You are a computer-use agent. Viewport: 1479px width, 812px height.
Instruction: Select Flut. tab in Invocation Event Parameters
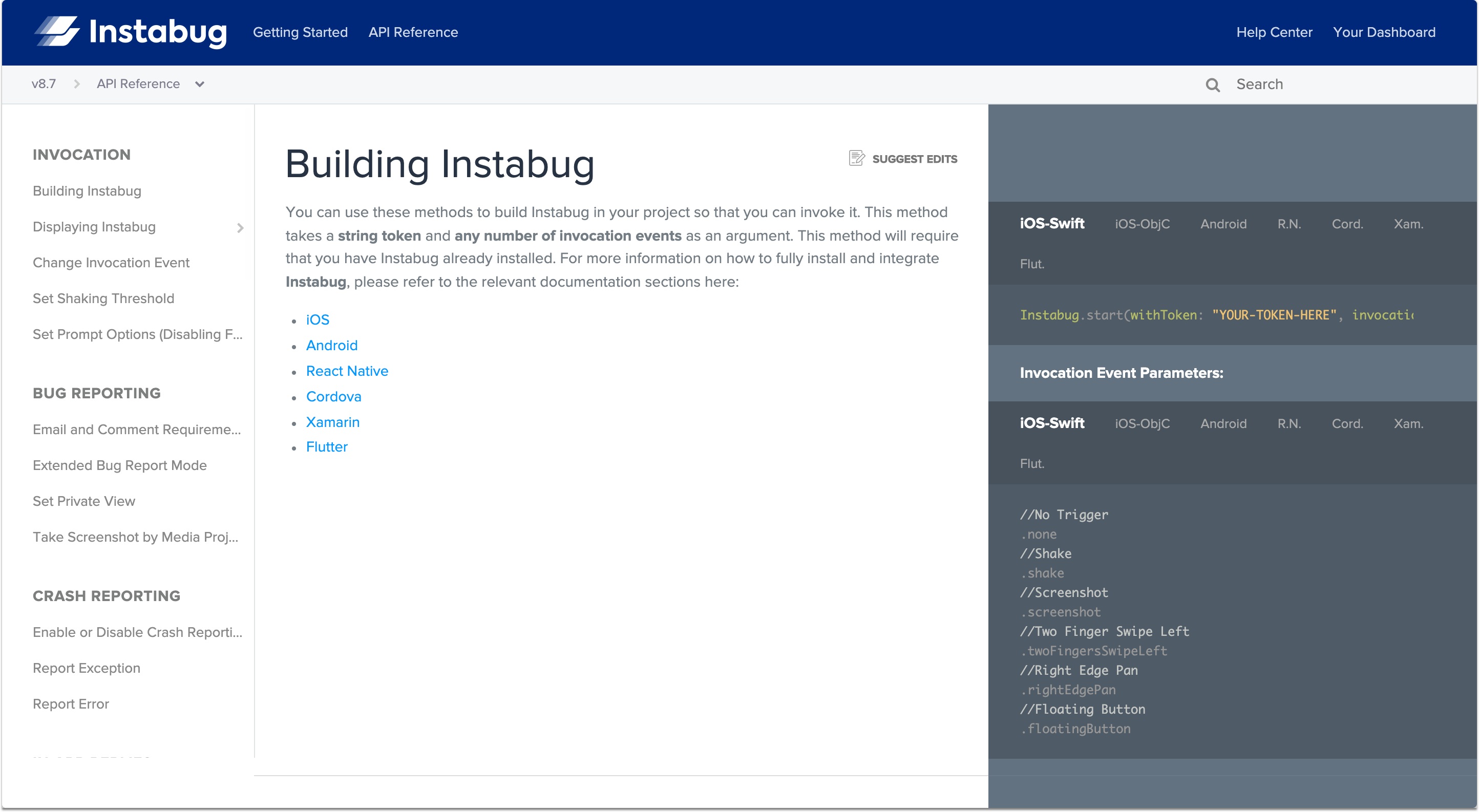(1032, 464)
